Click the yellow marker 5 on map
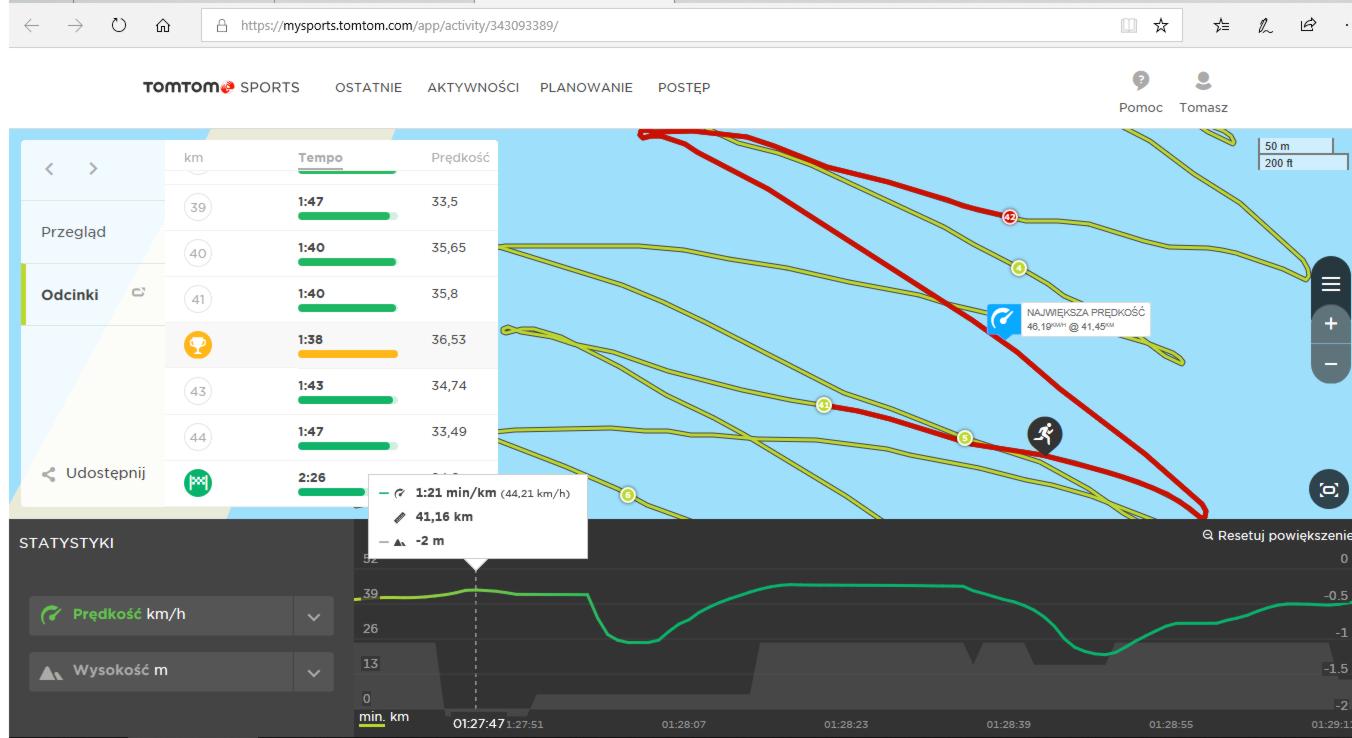This screenshot has height=738, width=1352. click(965, 437)
